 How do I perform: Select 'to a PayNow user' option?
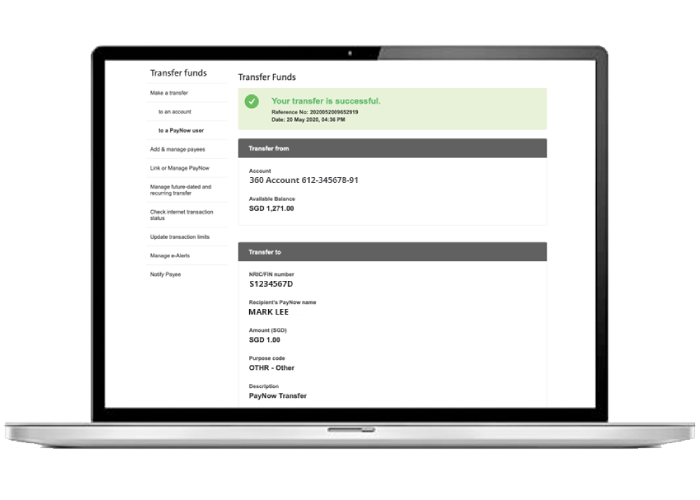click(181, 130)
